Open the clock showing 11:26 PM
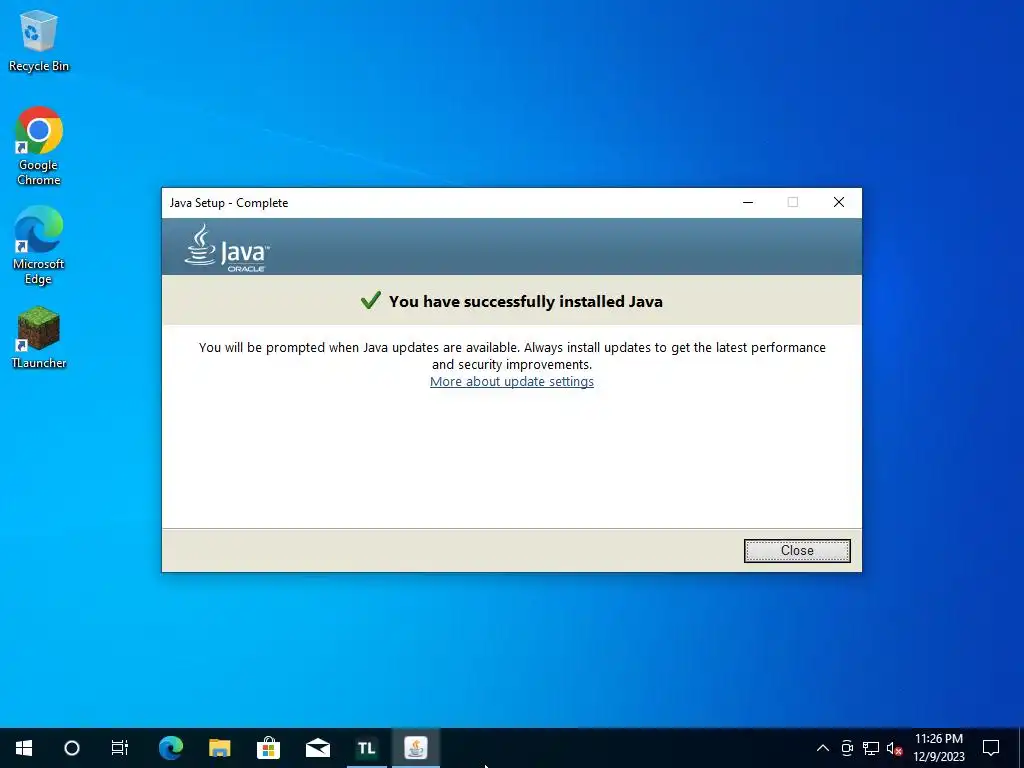The image size is (1024, 768). [x=938, y=748]
